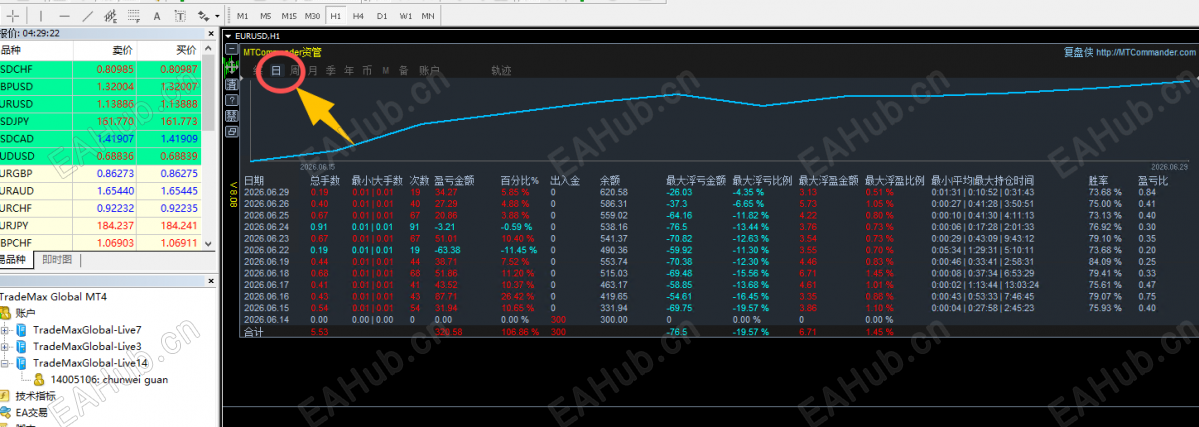Select the crosshair cursor tool
Screen dimensions: 1199x427
pyautogui.click(x=12, y=15)
